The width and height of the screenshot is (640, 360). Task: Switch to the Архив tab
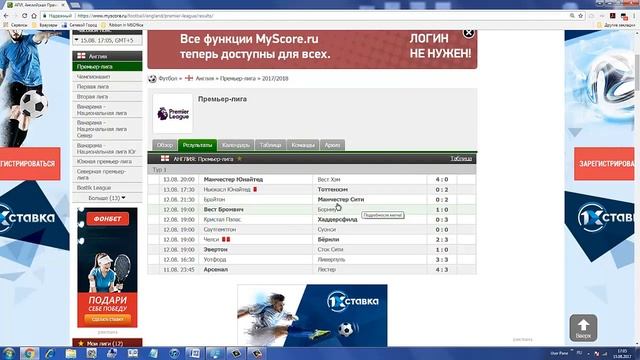[332, 145]
